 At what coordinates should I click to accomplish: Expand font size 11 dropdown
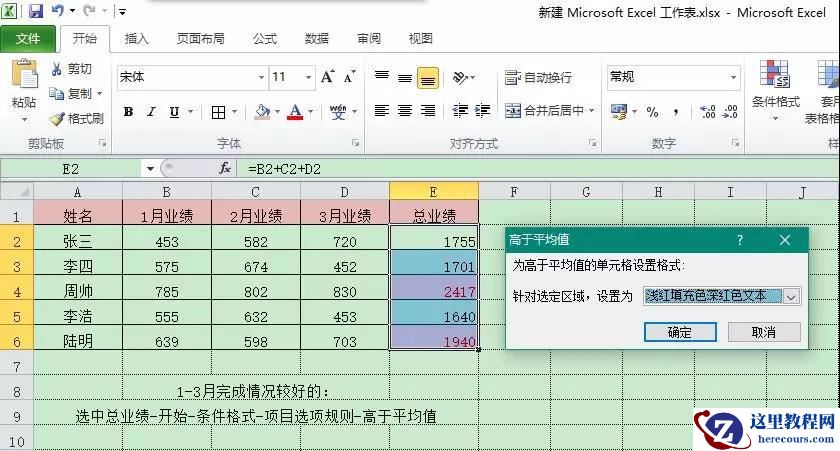click(309, 78)
